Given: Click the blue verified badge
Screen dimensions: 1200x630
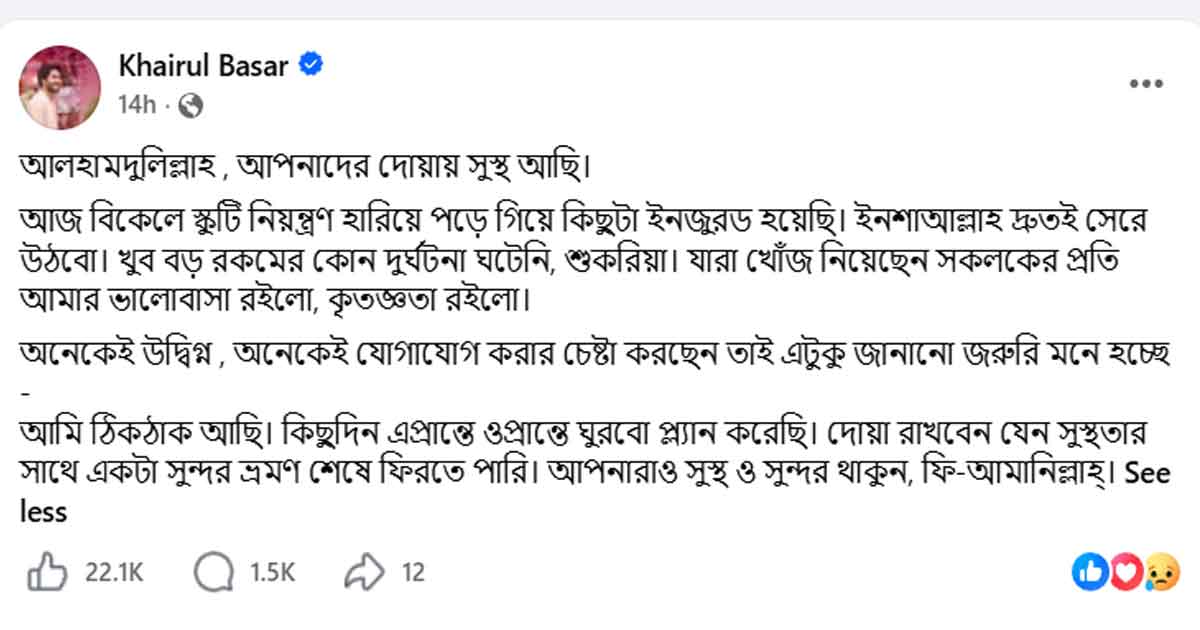Looking at the screenshot, I should tap(311, 67).
